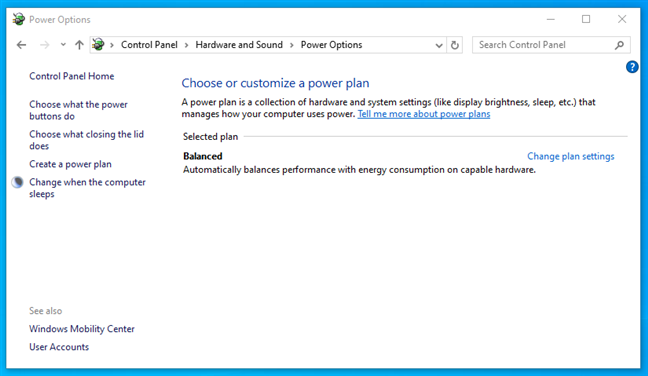Close the Power Options window
The width and height of the screenshot is (648, 376).
622,19
